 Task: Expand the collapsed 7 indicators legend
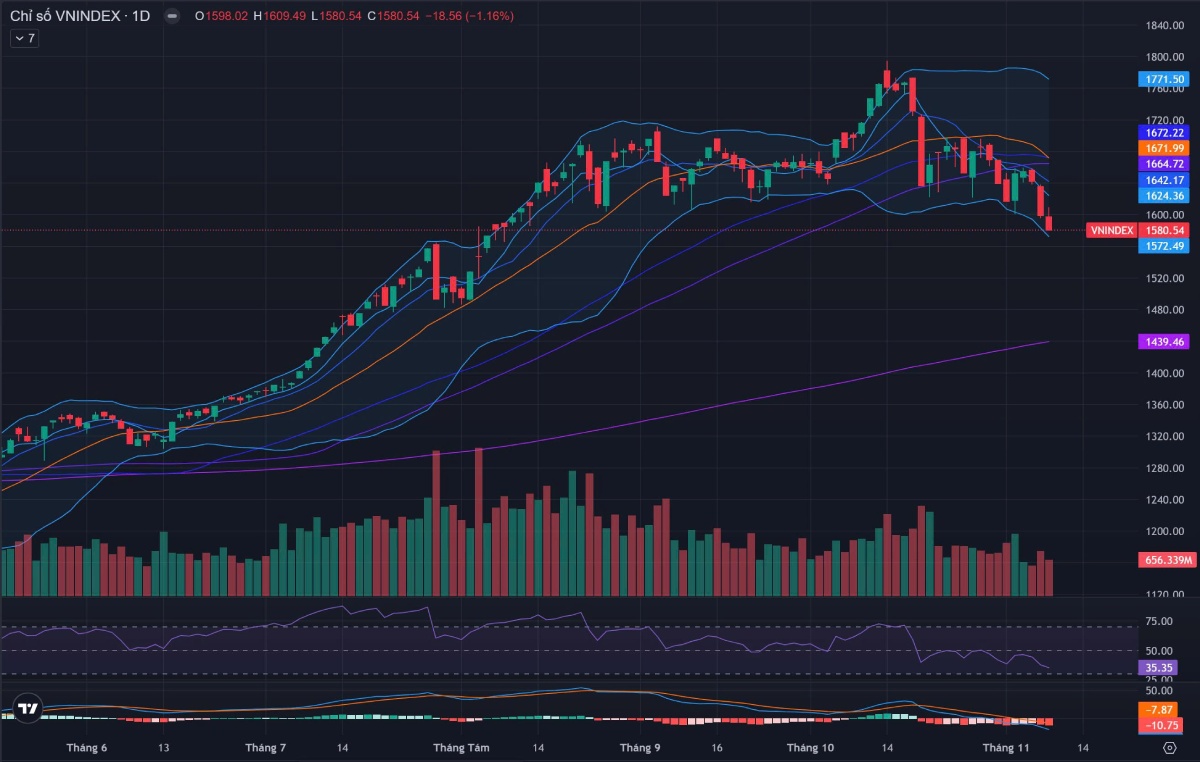25,38
